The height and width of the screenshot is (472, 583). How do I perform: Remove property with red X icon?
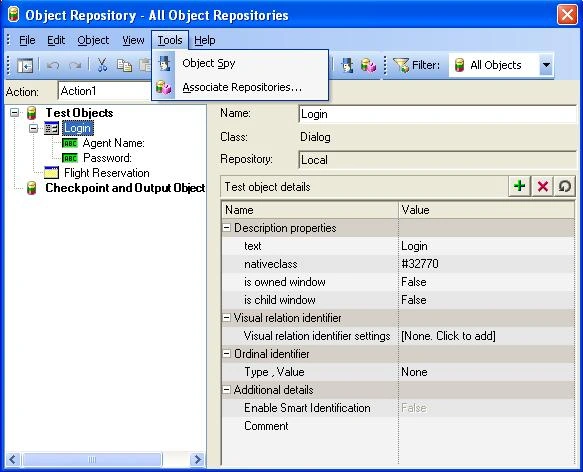tap(542, 186)
